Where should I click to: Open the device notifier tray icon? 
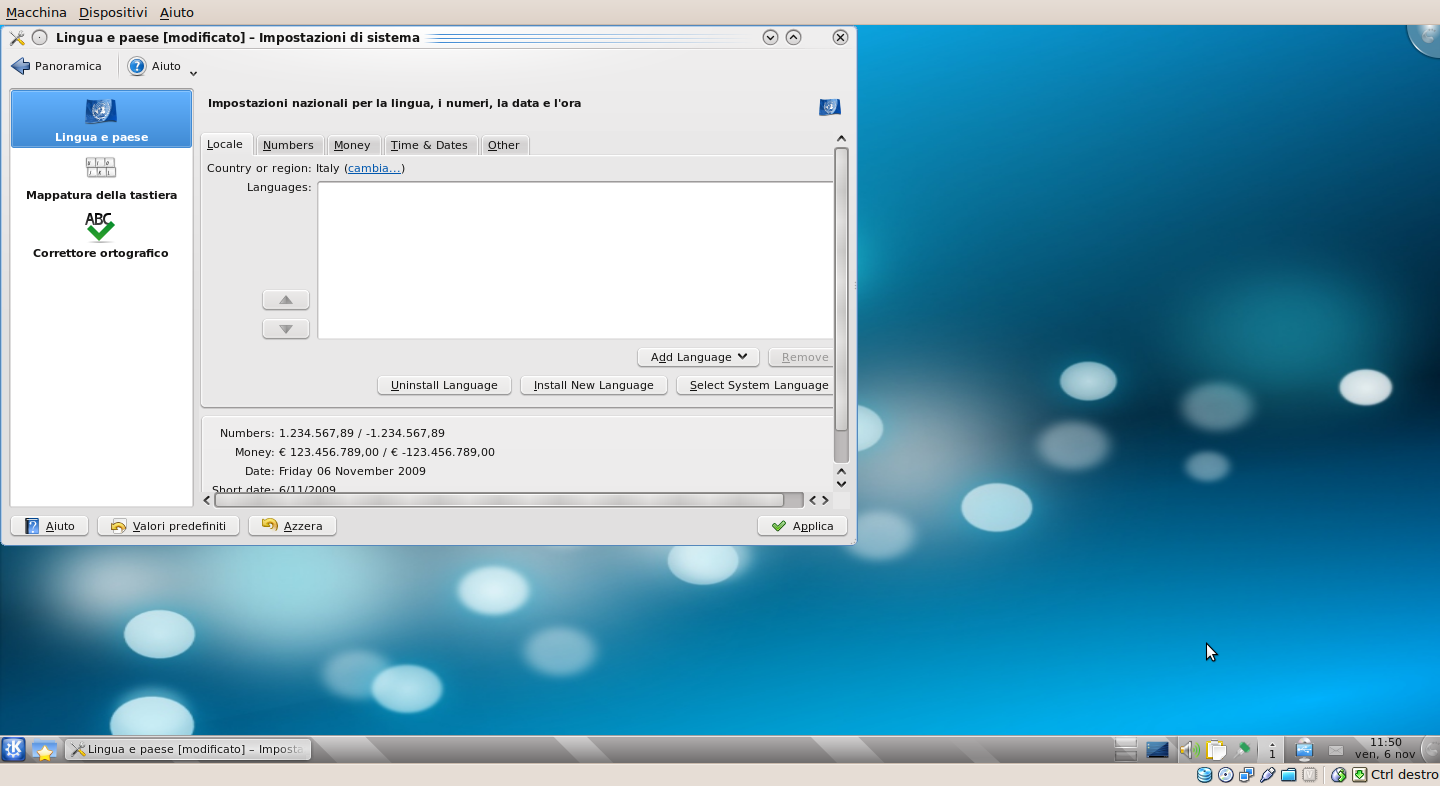point(1304,750)
